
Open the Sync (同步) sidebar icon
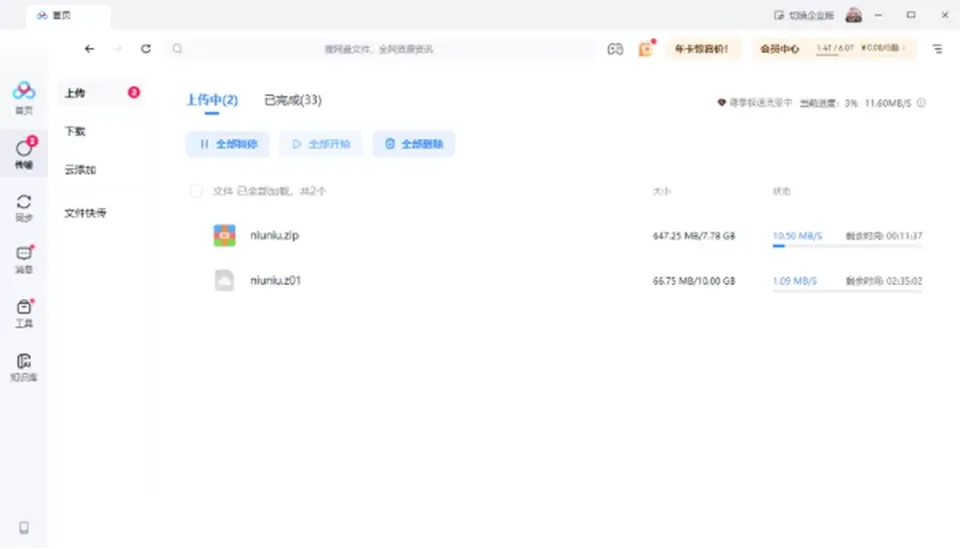pyautogui.click(x=24, y=208)
